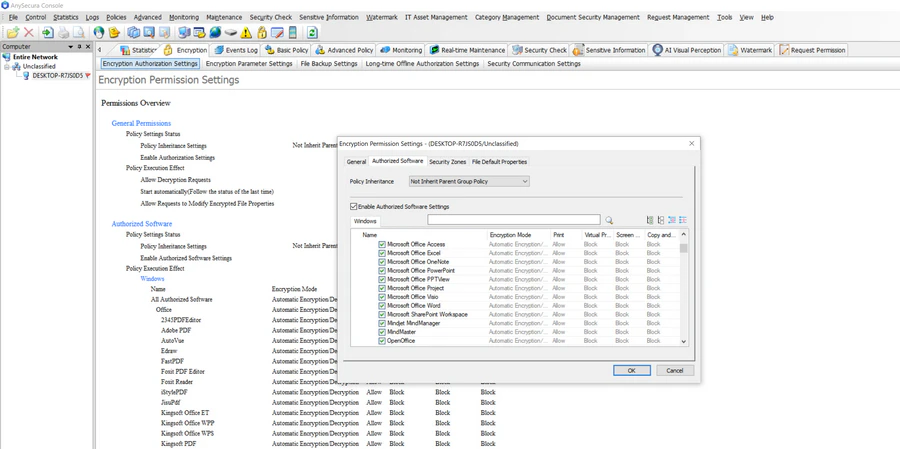Switch to the General tab in dialog
Image resolution: width=900 pixels, height=449 pixels.
click(x=356, y=162)
